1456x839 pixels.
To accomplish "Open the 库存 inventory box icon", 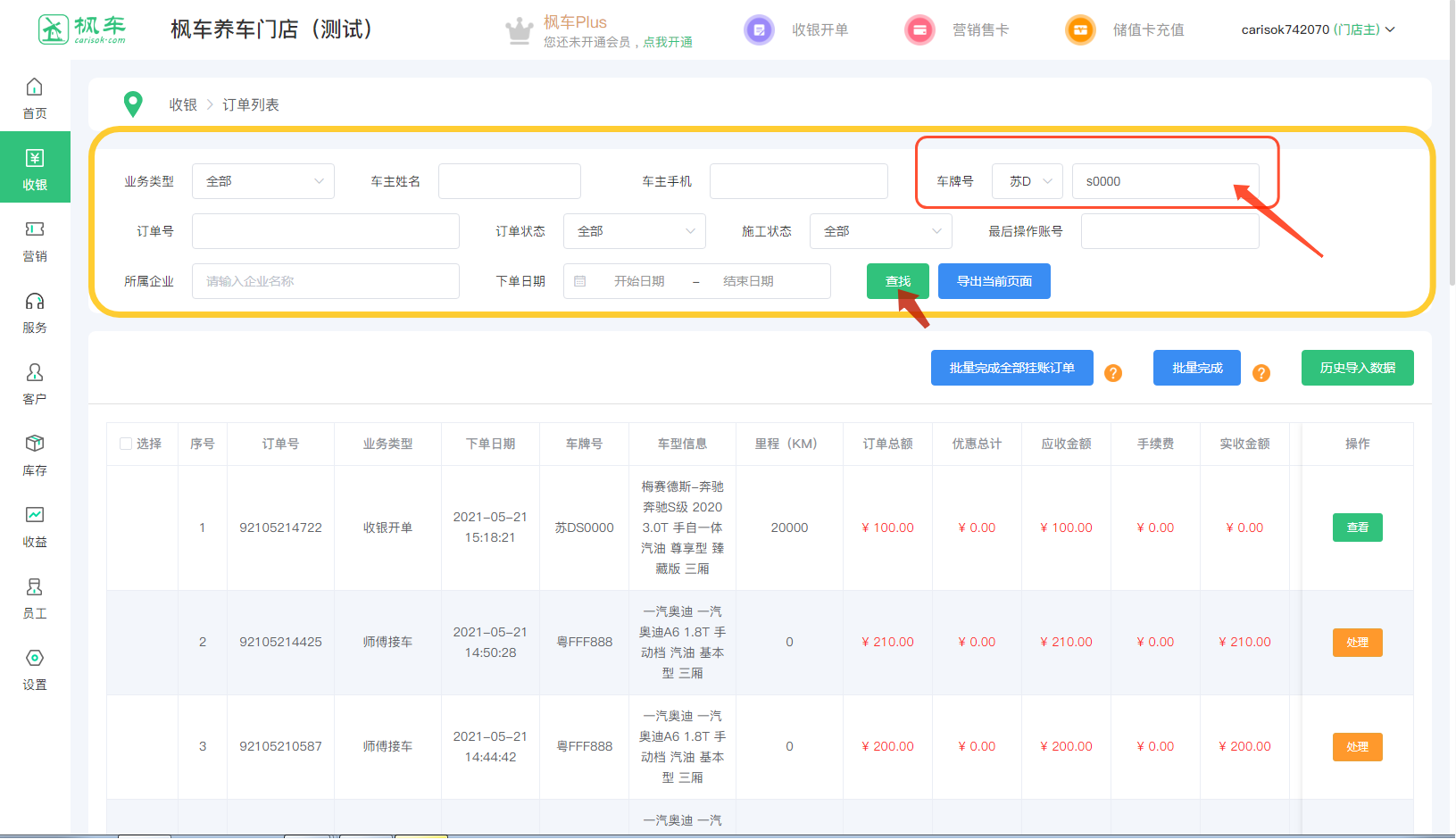I will [35, 444].
